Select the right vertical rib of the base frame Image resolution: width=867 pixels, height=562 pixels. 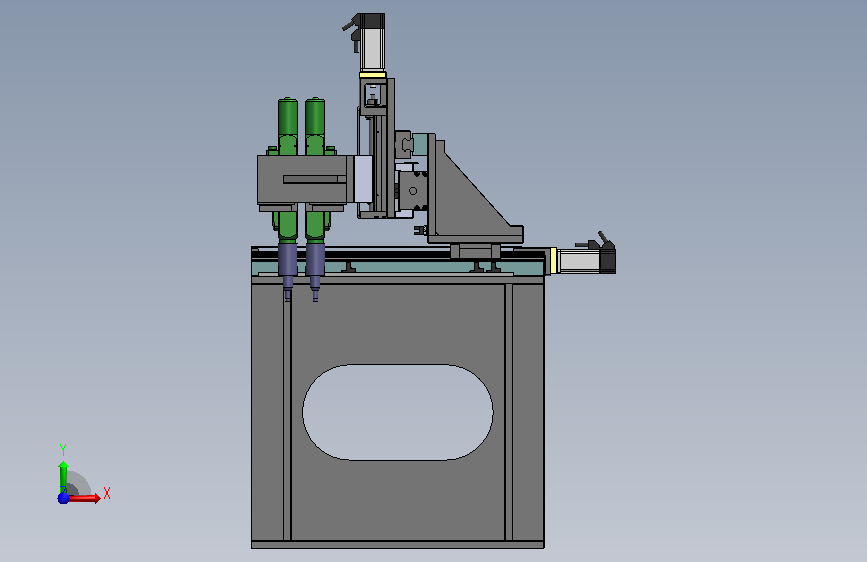(x=508, y=412)
